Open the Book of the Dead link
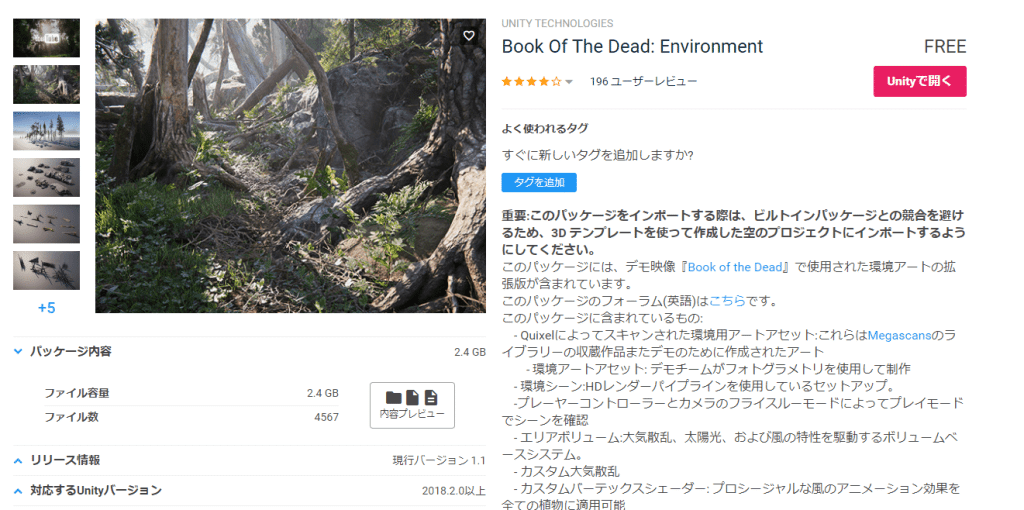The width and height of the screenshot is (1024, 510). 733,267
